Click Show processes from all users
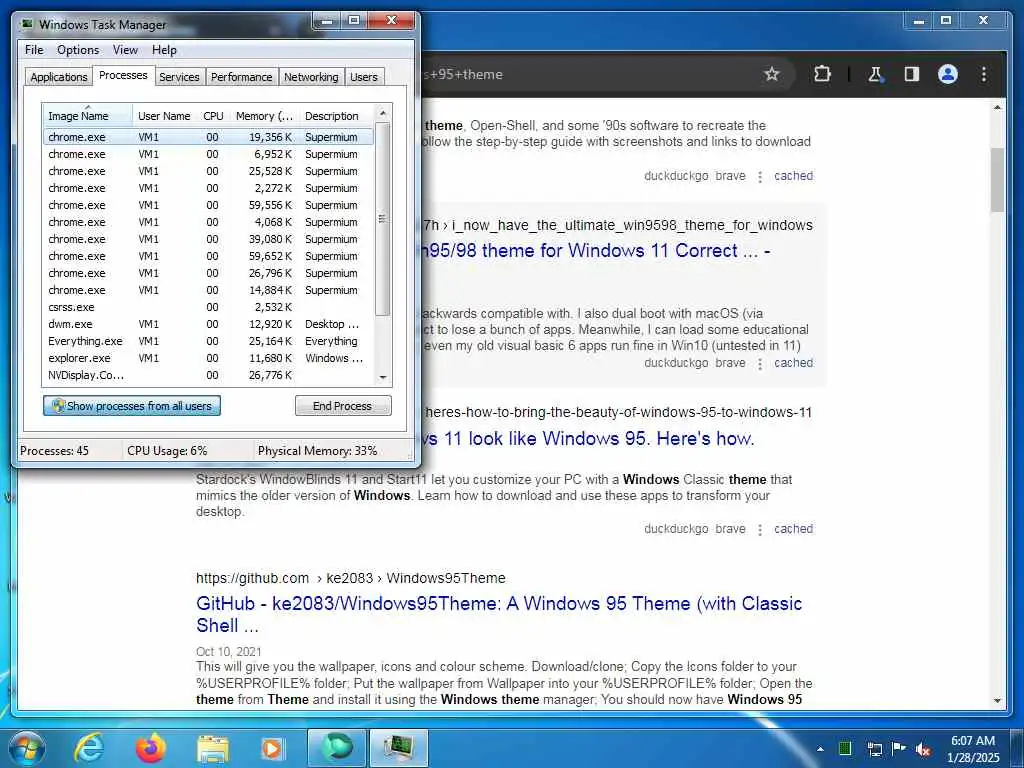 click(132, 406)
